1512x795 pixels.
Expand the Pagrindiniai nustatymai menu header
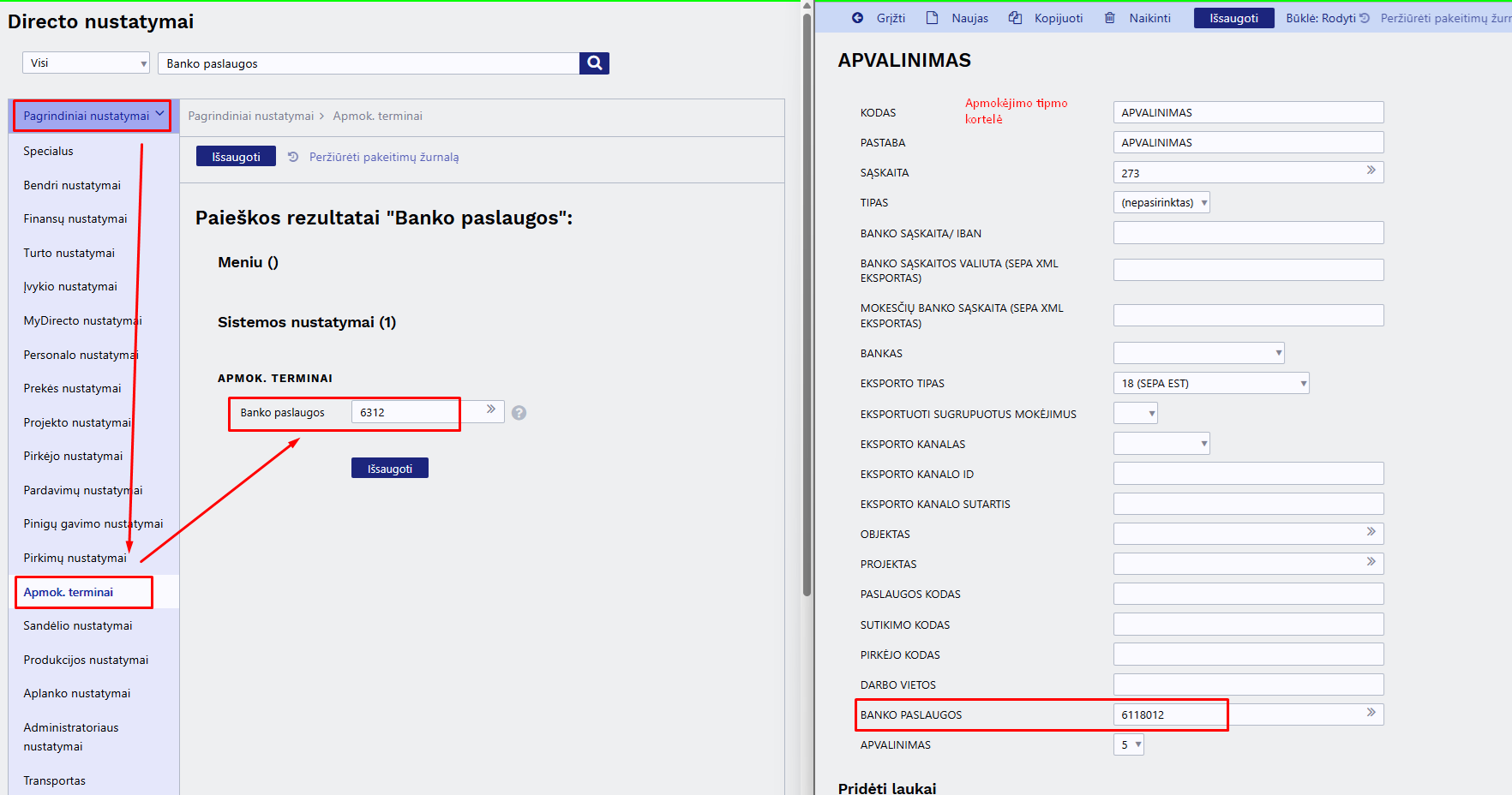93,116
